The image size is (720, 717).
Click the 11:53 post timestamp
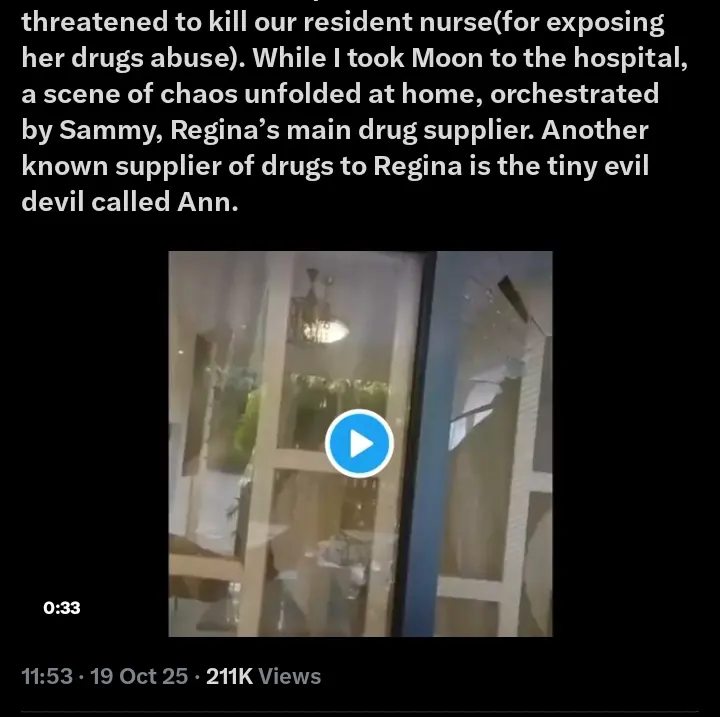47,676
